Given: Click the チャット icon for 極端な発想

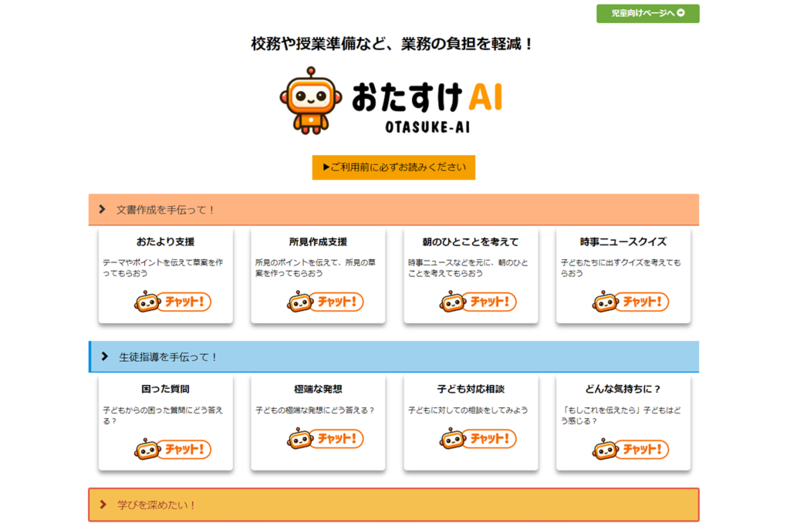Looking at the screenshot, I should [325, 438].
